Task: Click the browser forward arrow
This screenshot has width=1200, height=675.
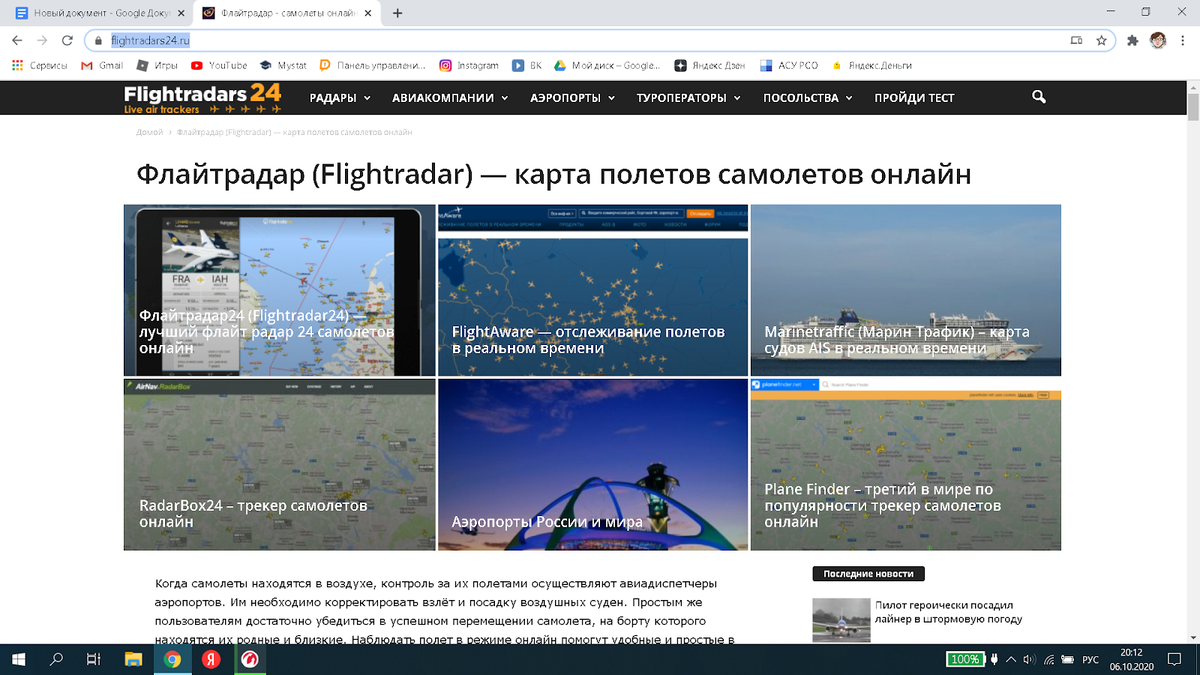Action: (x=42, y=41)
